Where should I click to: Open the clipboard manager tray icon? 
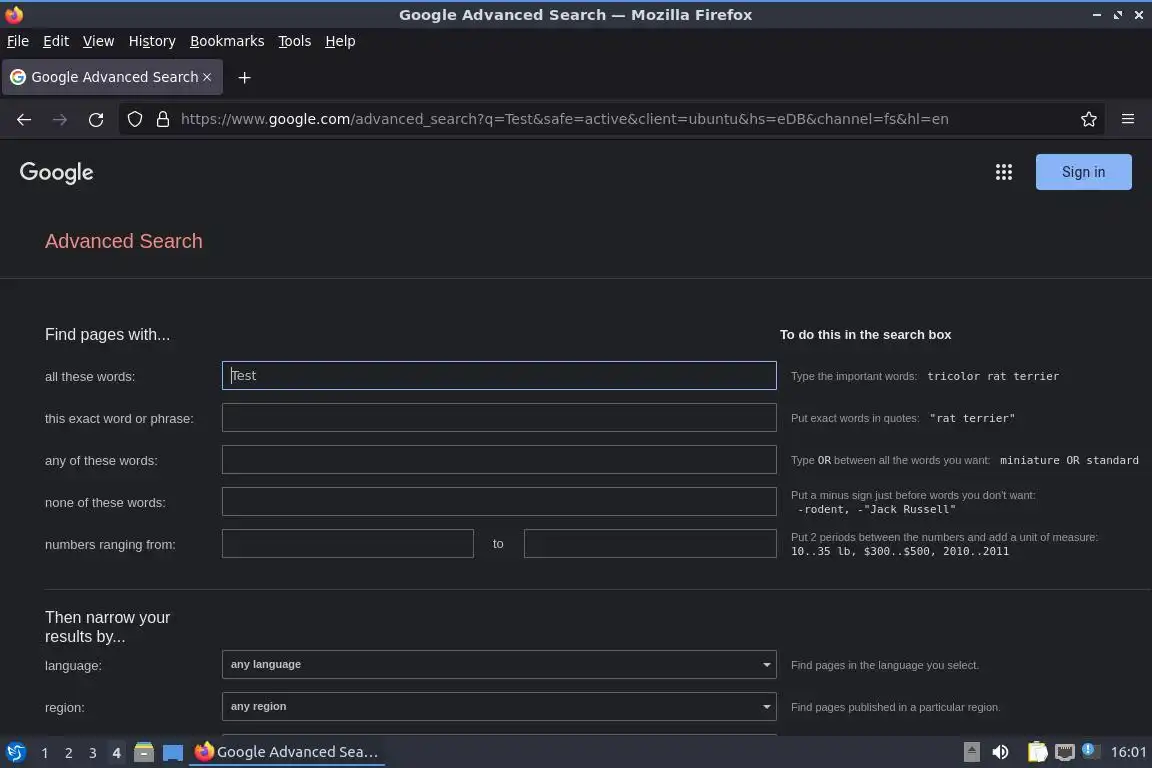[x=1037, y=752]
